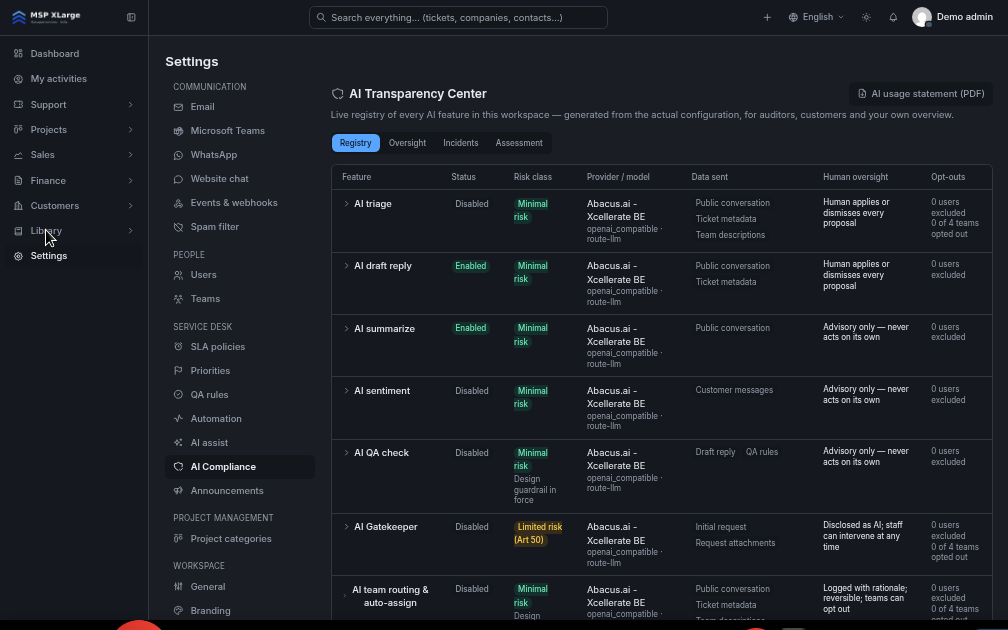Screen dimensions: 1008x630
Task: Click the Microsoft Teams icon
Action: click(x=178, y=130)
